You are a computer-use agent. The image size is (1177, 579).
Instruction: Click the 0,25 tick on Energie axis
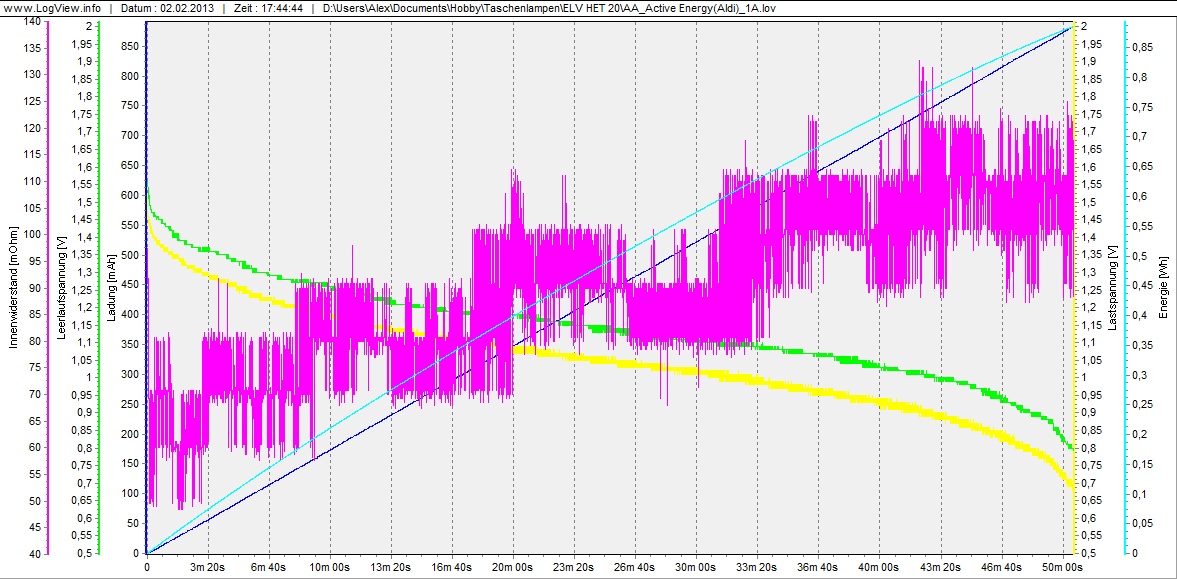pyautogui.click(x=1142, y=405)
